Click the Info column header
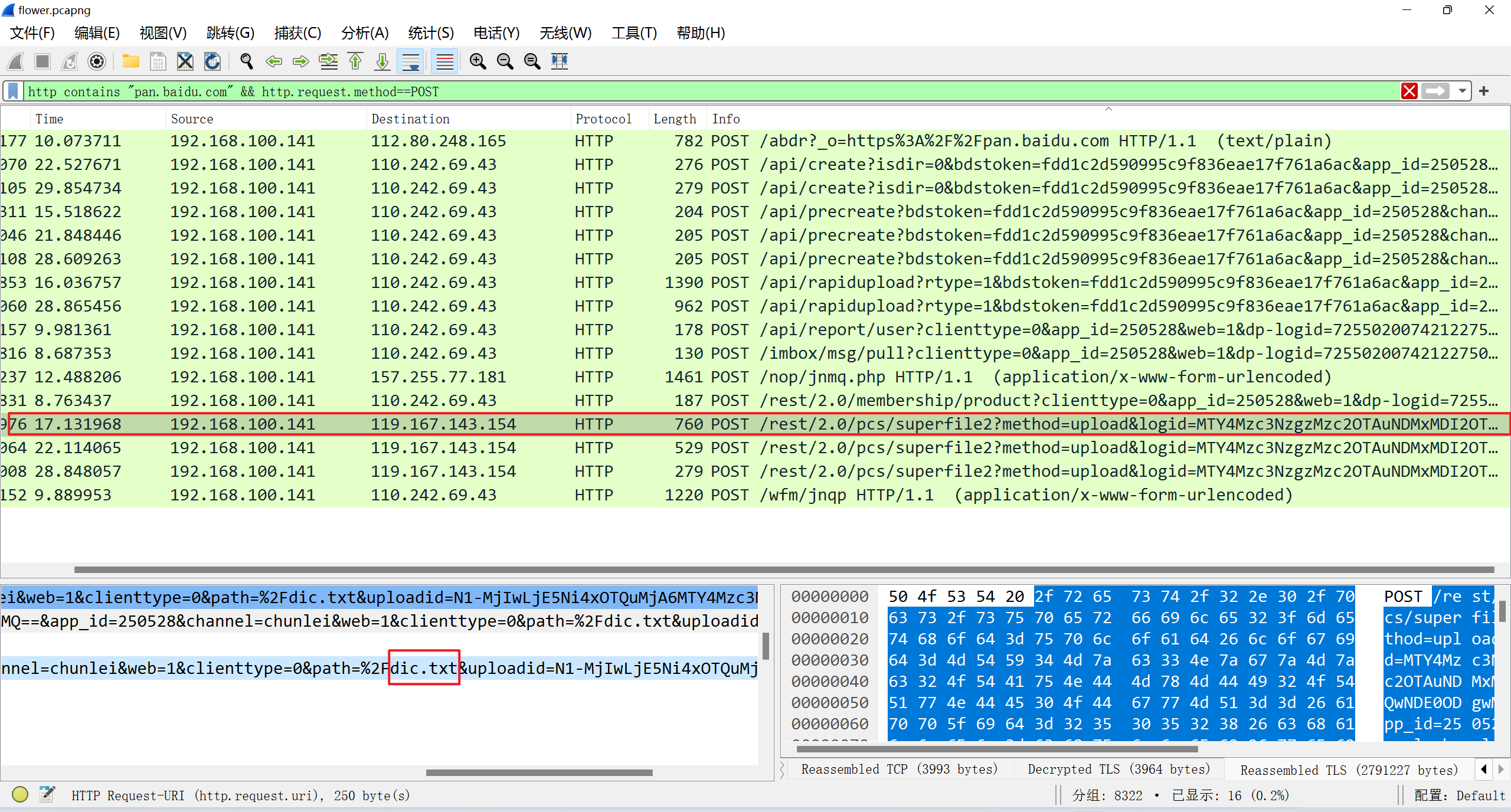1511x812 pixels. 725,119
